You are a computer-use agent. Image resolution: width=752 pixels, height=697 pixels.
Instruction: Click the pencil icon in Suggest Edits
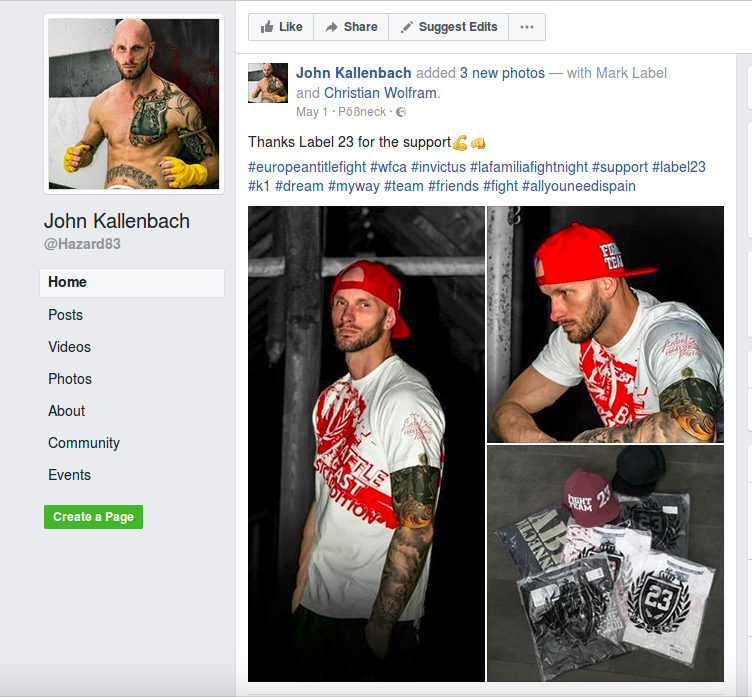[407, 27]
